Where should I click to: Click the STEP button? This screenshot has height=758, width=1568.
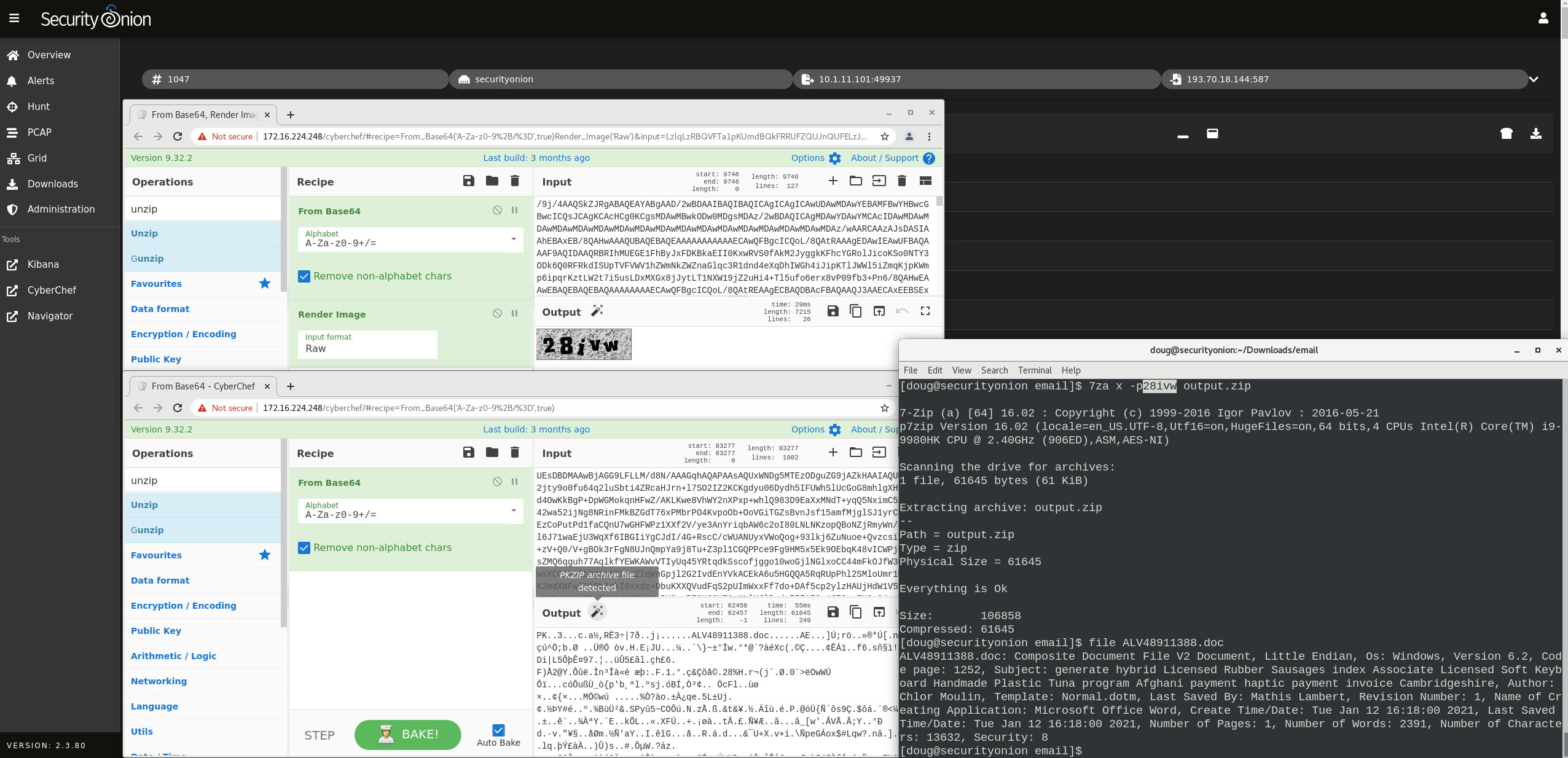(x=319, y=735)
